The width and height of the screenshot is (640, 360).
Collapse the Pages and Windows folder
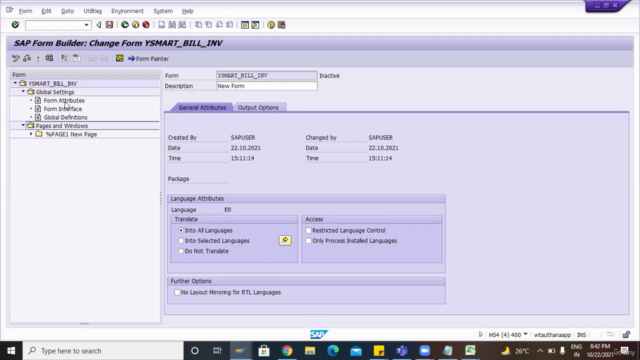tap(23, 126)
